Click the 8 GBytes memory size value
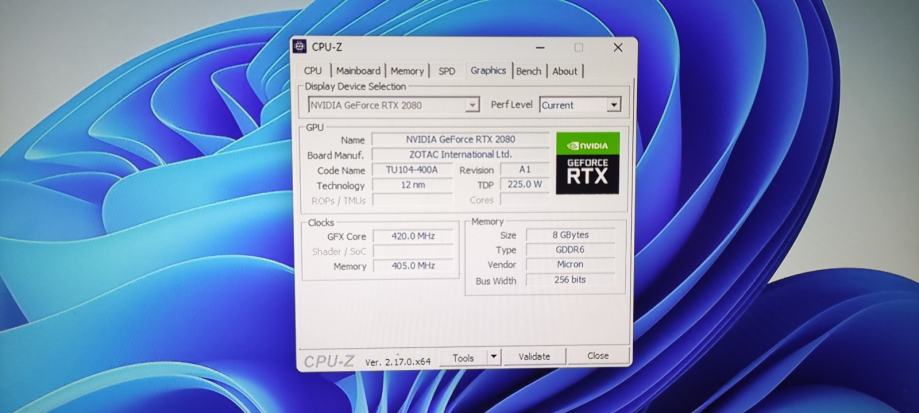The image size is (919, 413). tap(570, 235)
